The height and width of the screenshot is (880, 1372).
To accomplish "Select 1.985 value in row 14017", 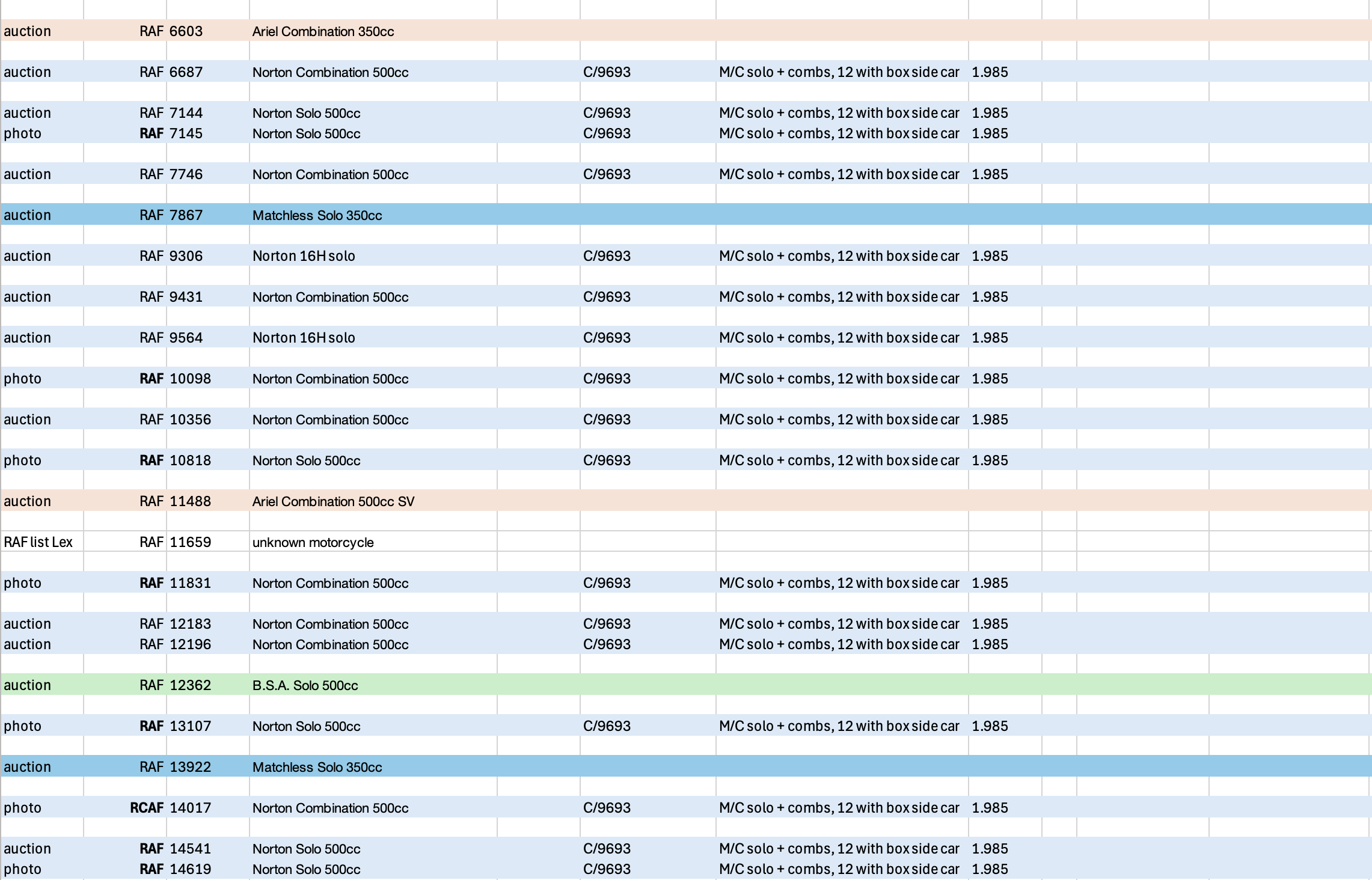I will pos(1005,807).
